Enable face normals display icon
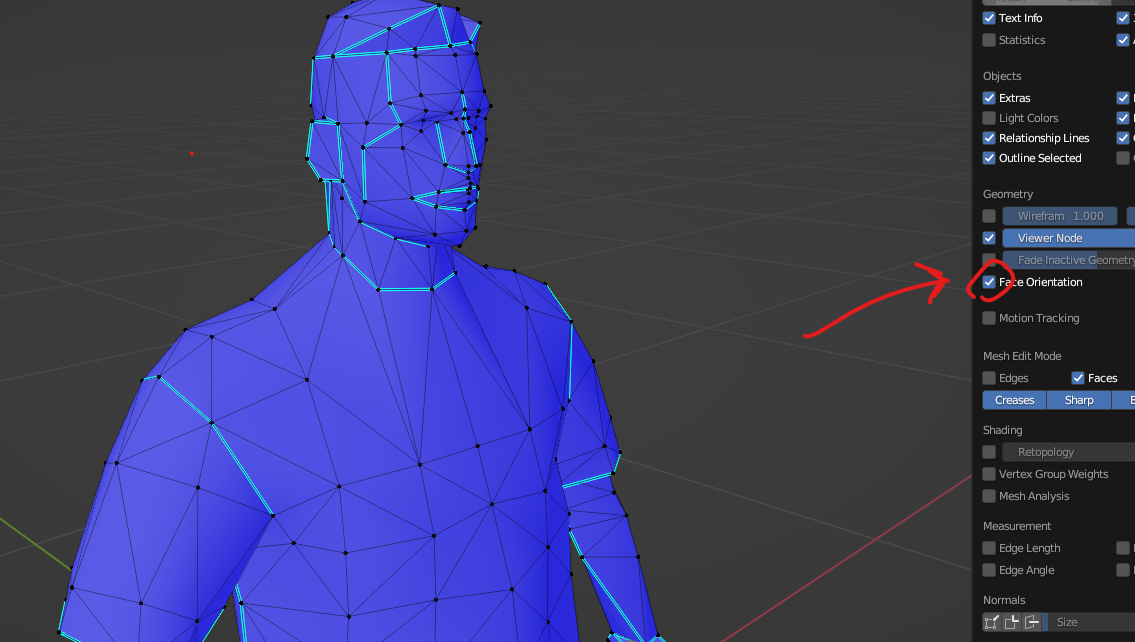1135x642 pixels. 1032,622
